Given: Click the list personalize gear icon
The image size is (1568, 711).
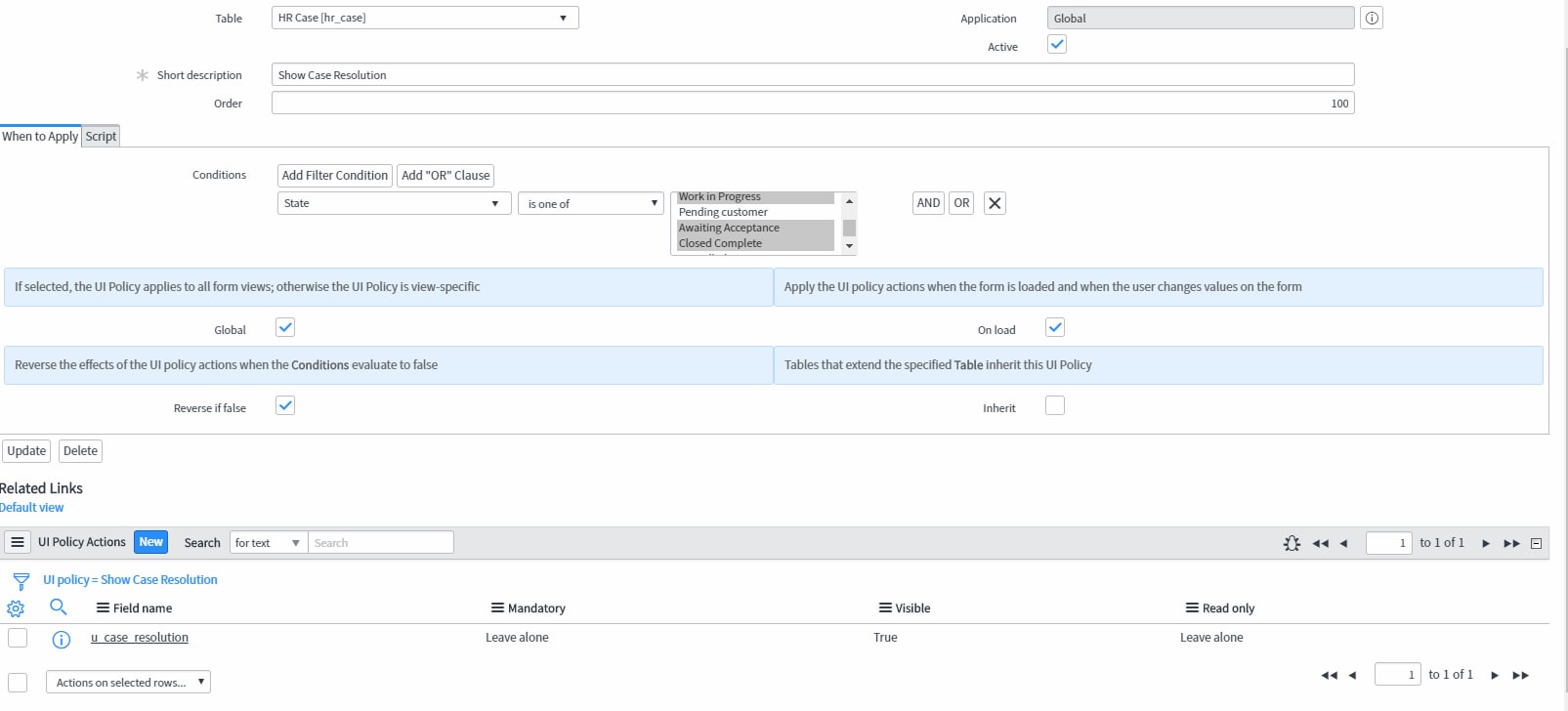Looking at the screenshot, I should [x=16, y=608].
